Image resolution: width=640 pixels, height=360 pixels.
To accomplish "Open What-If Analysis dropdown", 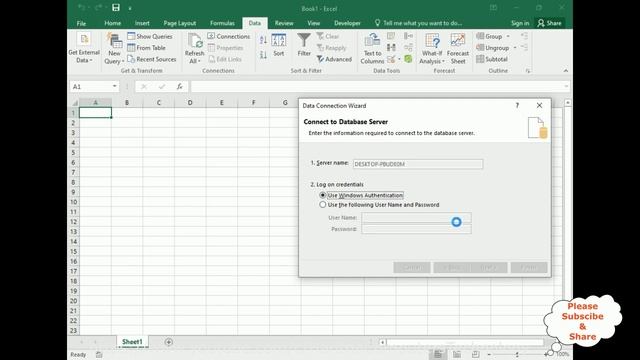I will 432,49.
